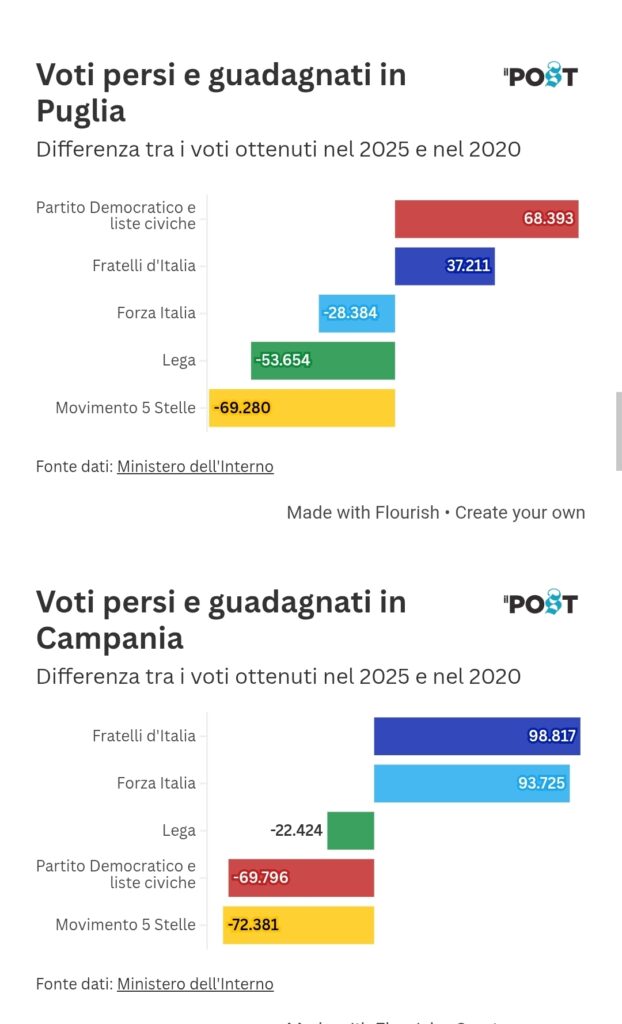The image size is (622, 1024).
Task: Follow the Made with Flourish credit link
Action: (x=363, y=512)
